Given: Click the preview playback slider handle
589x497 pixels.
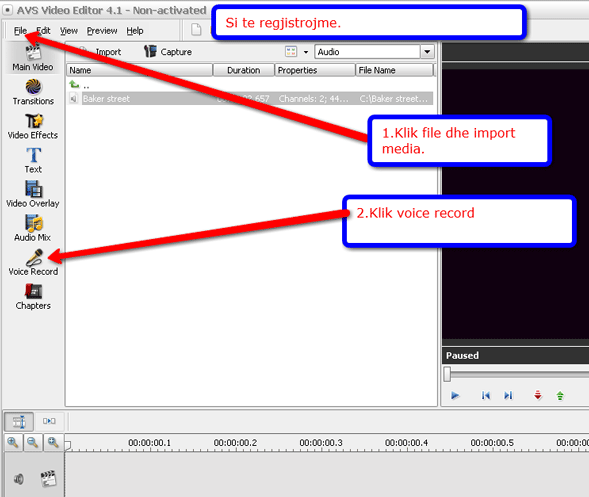Looking at the screenshot, I should tap(447, 374).
